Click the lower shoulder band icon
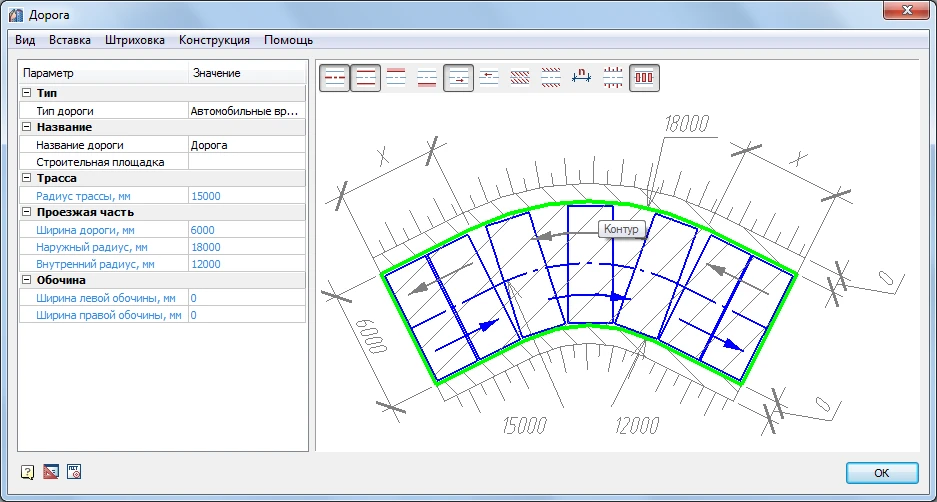The image size is (937, 502). click(427, 78)
